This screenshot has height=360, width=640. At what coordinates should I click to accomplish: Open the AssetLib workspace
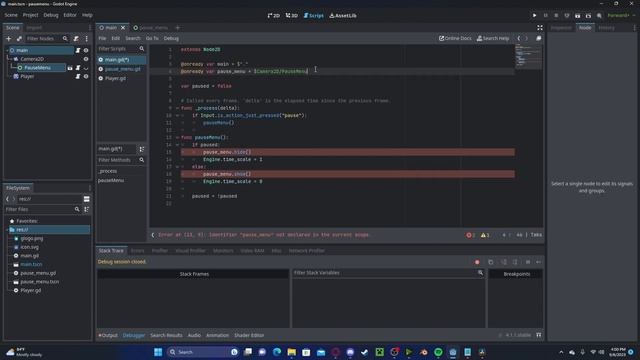[343, 16]
